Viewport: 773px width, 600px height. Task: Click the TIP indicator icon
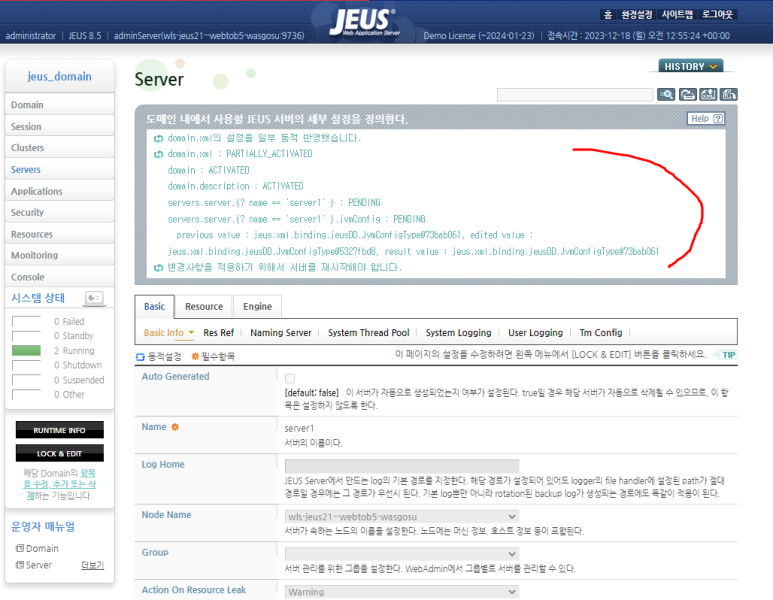(x=726, y=355)
